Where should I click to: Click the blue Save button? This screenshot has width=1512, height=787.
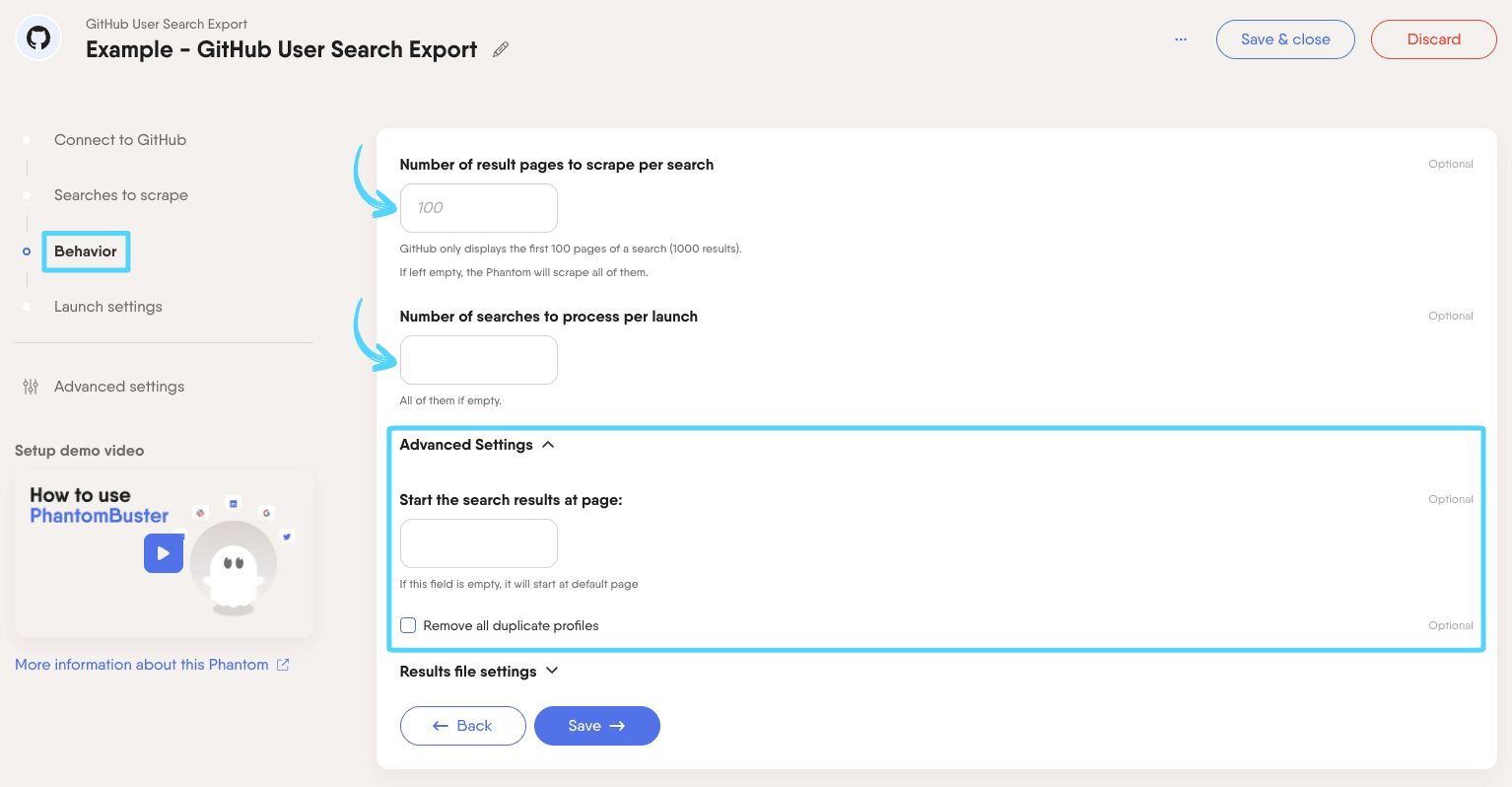597,726
